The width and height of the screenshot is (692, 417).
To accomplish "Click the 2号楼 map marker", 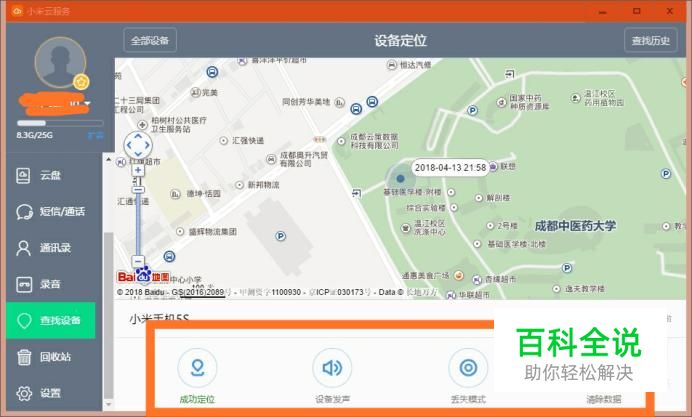I will (x=490, y=225).
